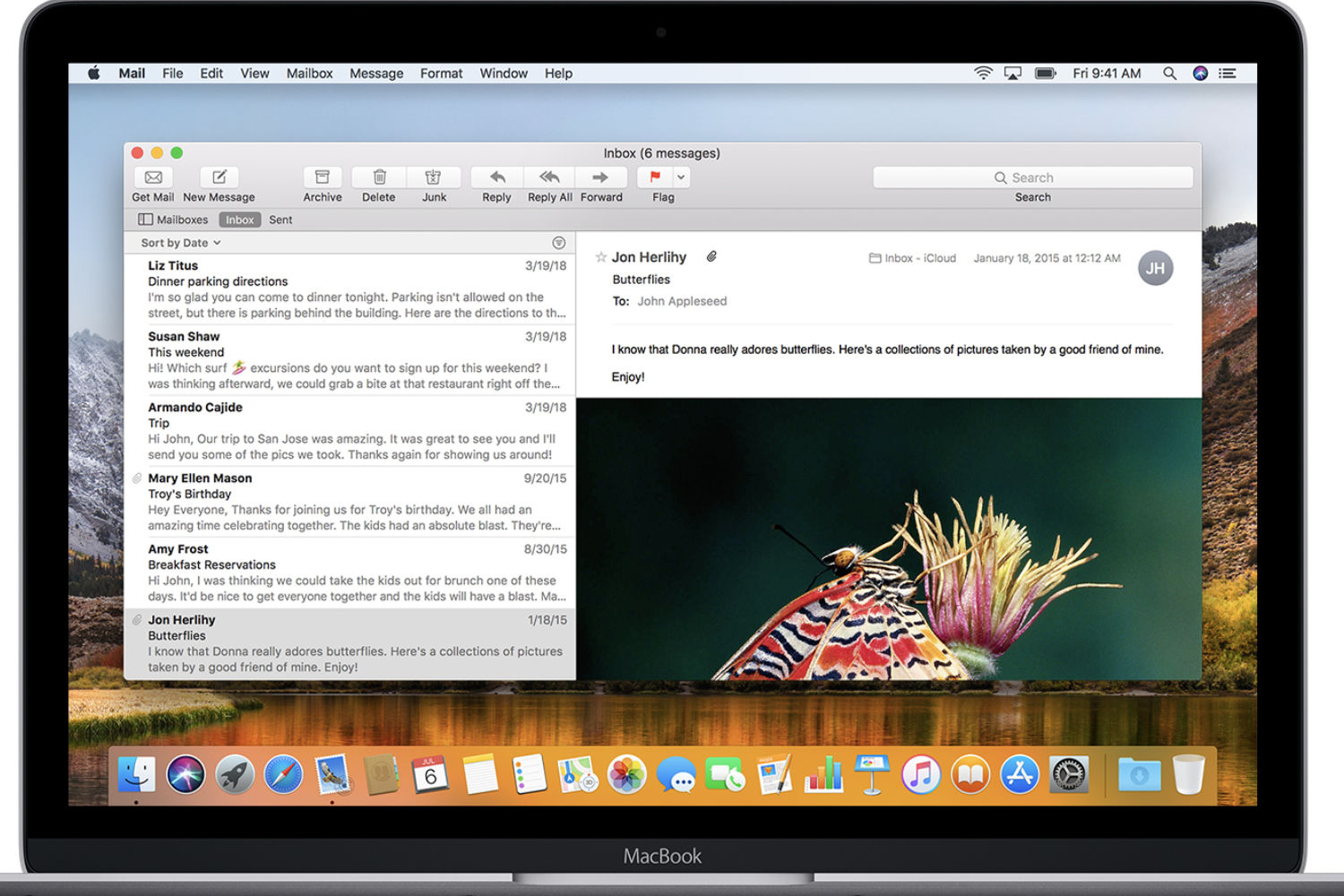Open Spotlight magnifying glass in menu bar
This screenshot has height=896, width=1344.
coord(1169,73)
